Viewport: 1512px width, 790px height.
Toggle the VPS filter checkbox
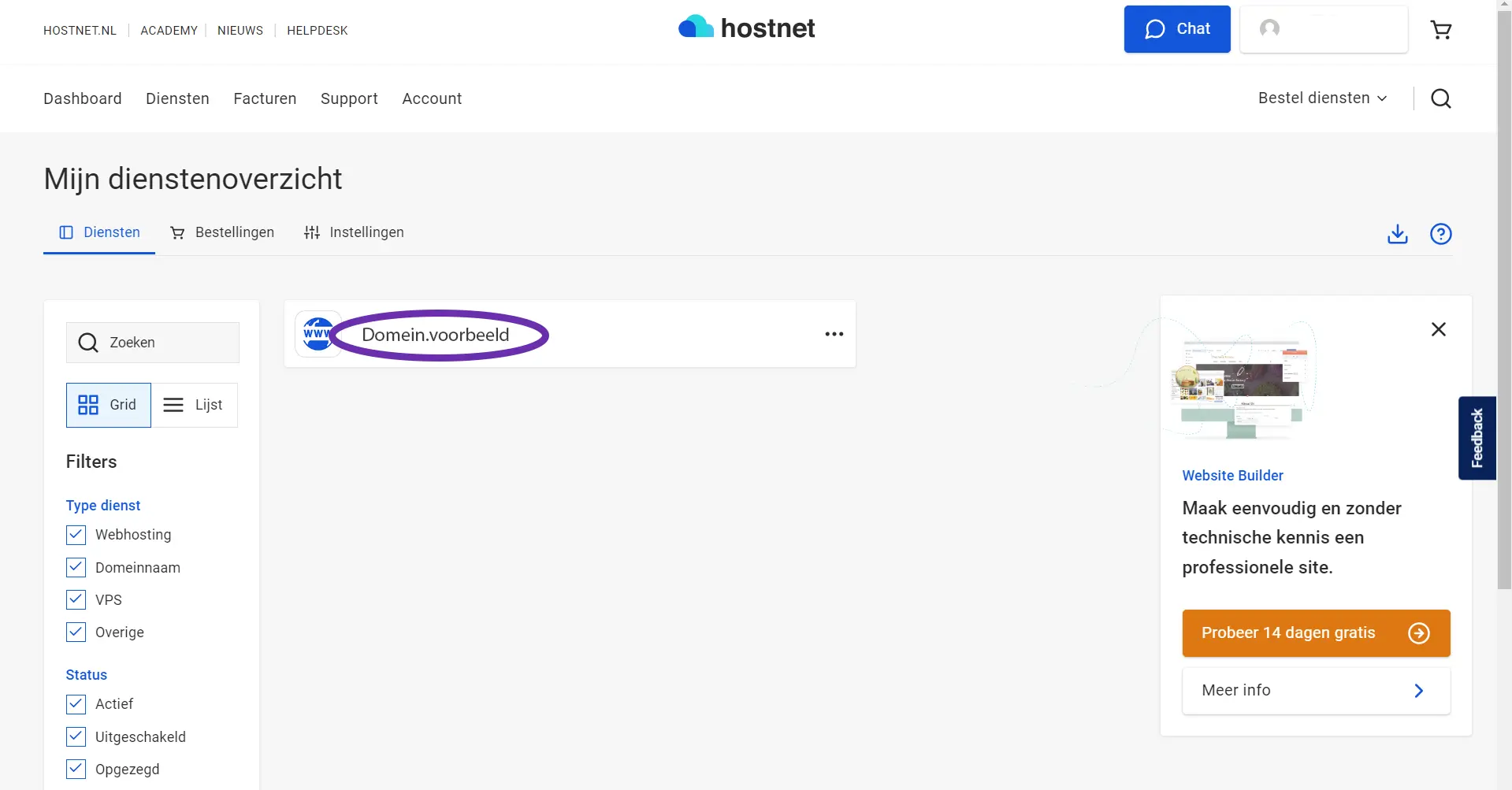pyautogui.click(x=76, y=600)
